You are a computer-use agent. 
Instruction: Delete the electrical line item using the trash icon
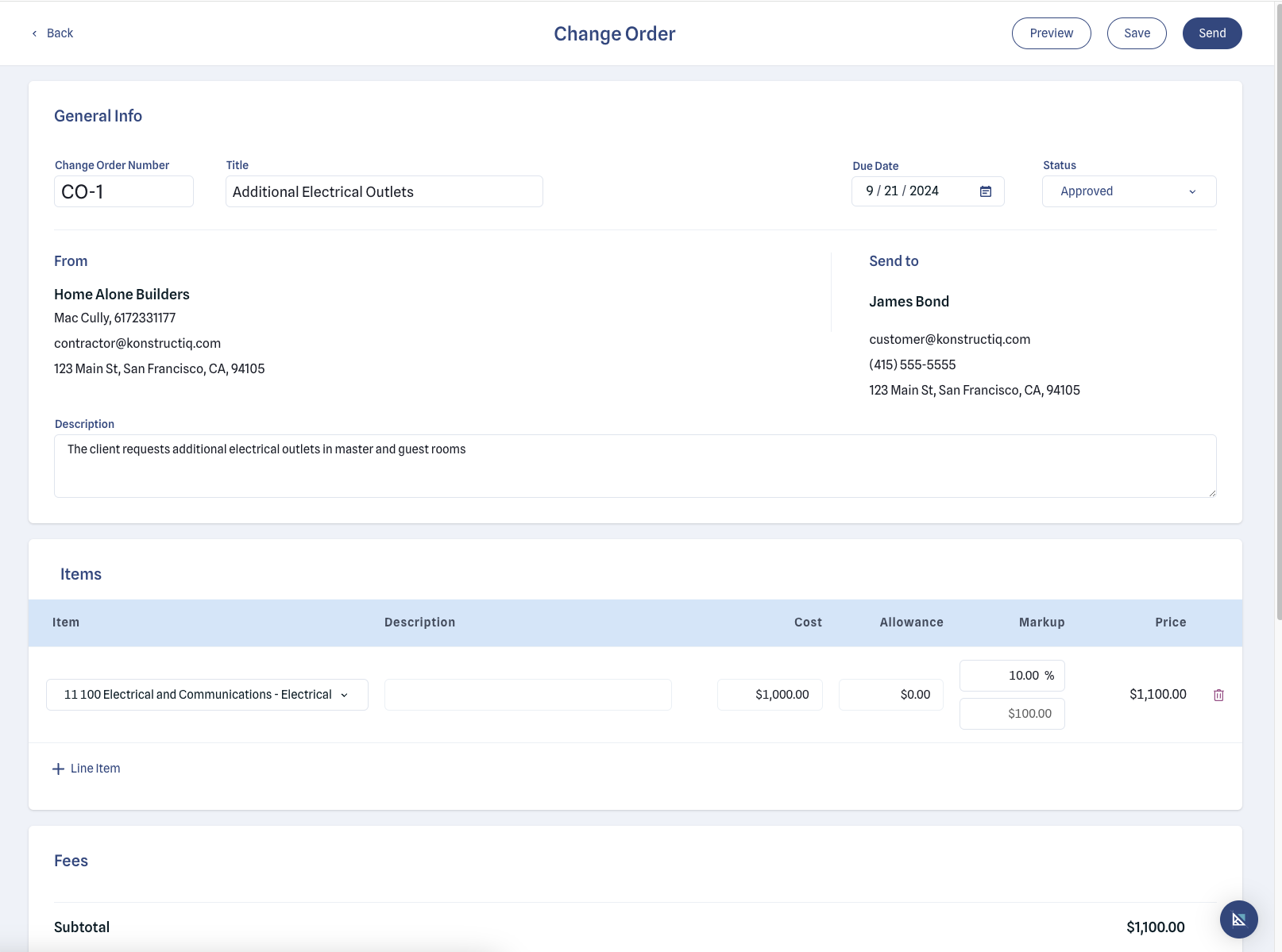(1220, 694)
